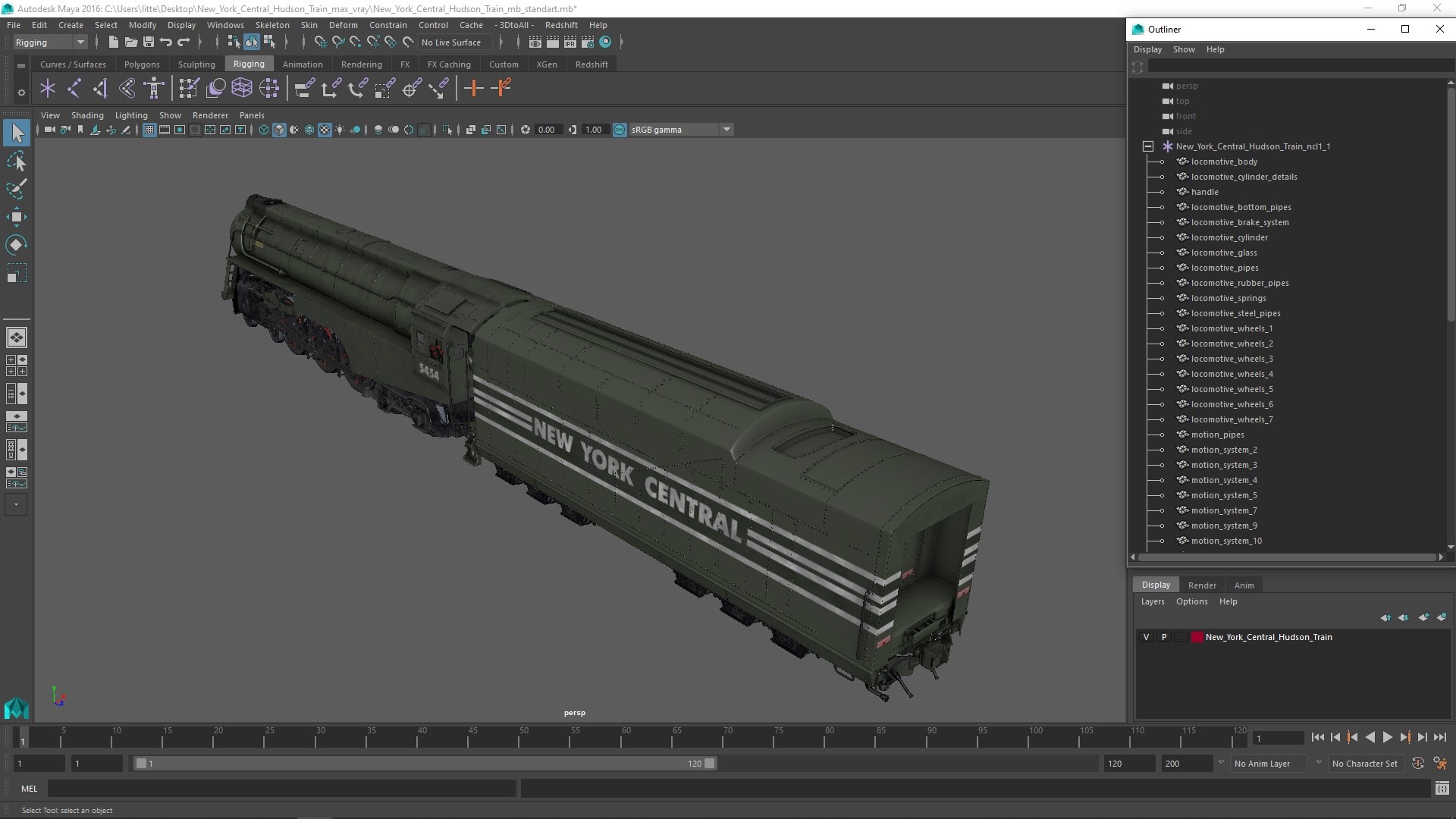Screen dimensions: 1456x819
Task: Click the Render current frame icon
Action: (553, 42)
